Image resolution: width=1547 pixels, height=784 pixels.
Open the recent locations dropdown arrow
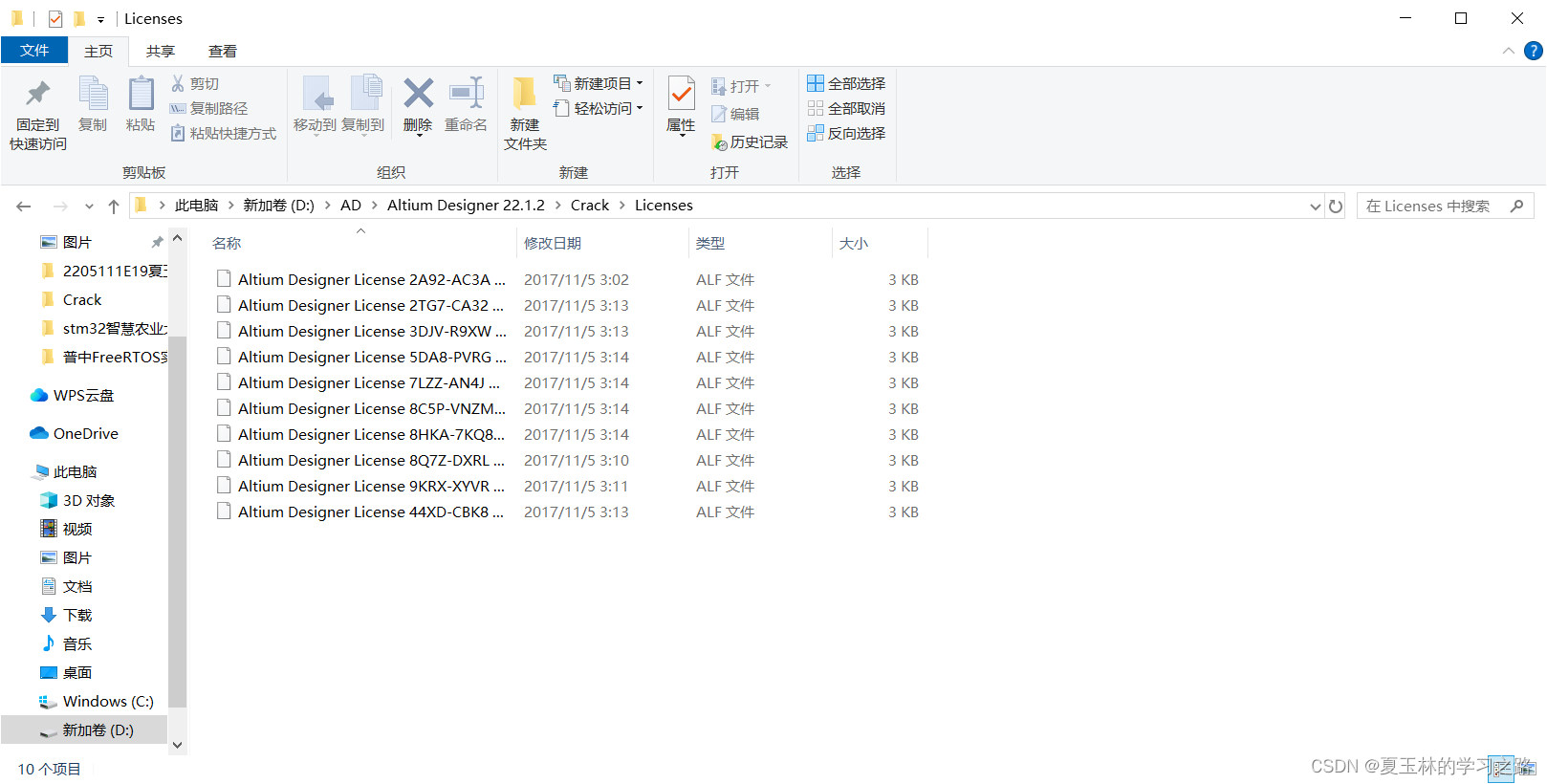[89, 206]
